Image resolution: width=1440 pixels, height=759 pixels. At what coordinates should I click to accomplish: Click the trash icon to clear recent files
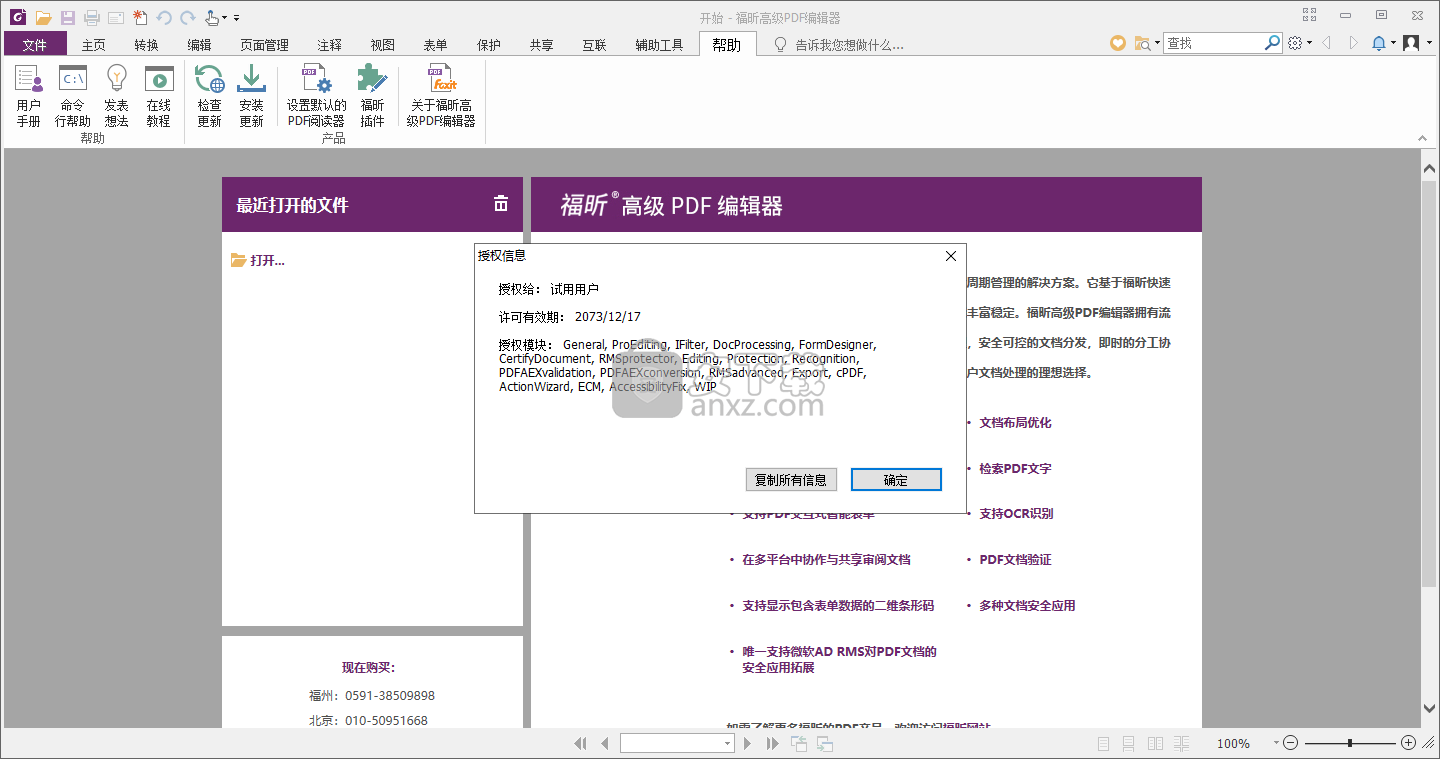coord(501,204)
